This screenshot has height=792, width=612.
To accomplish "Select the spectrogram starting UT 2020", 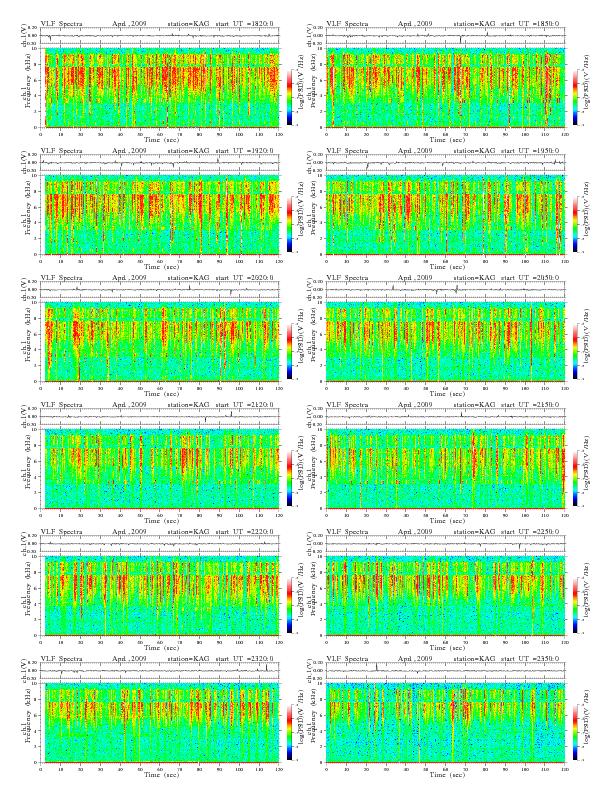I will [x=160, y=342].
